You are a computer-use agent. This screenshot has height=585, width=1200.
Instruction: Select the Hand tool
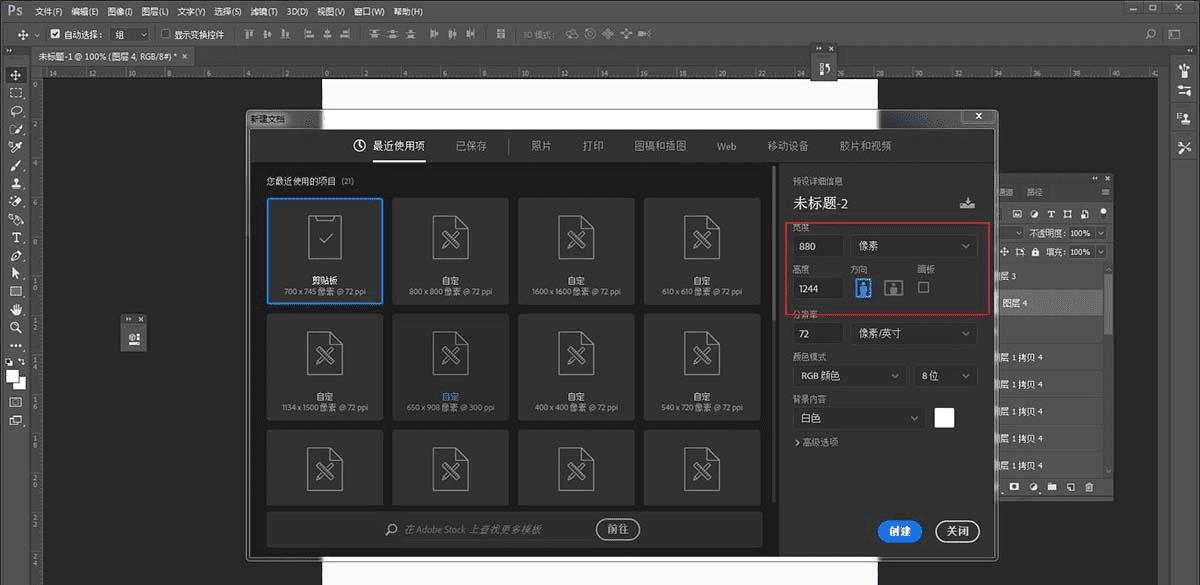pyautogui.click(x=16, y=309)
